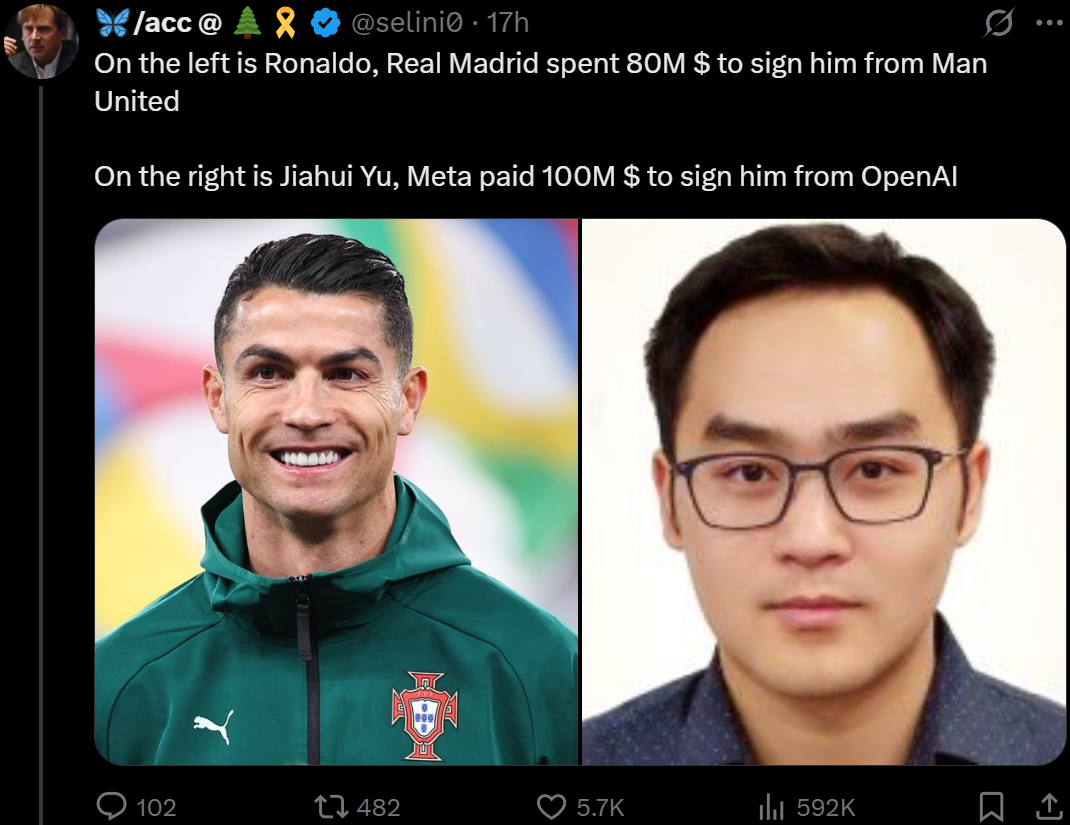Click the blue butterfly emoji in name

113,23
